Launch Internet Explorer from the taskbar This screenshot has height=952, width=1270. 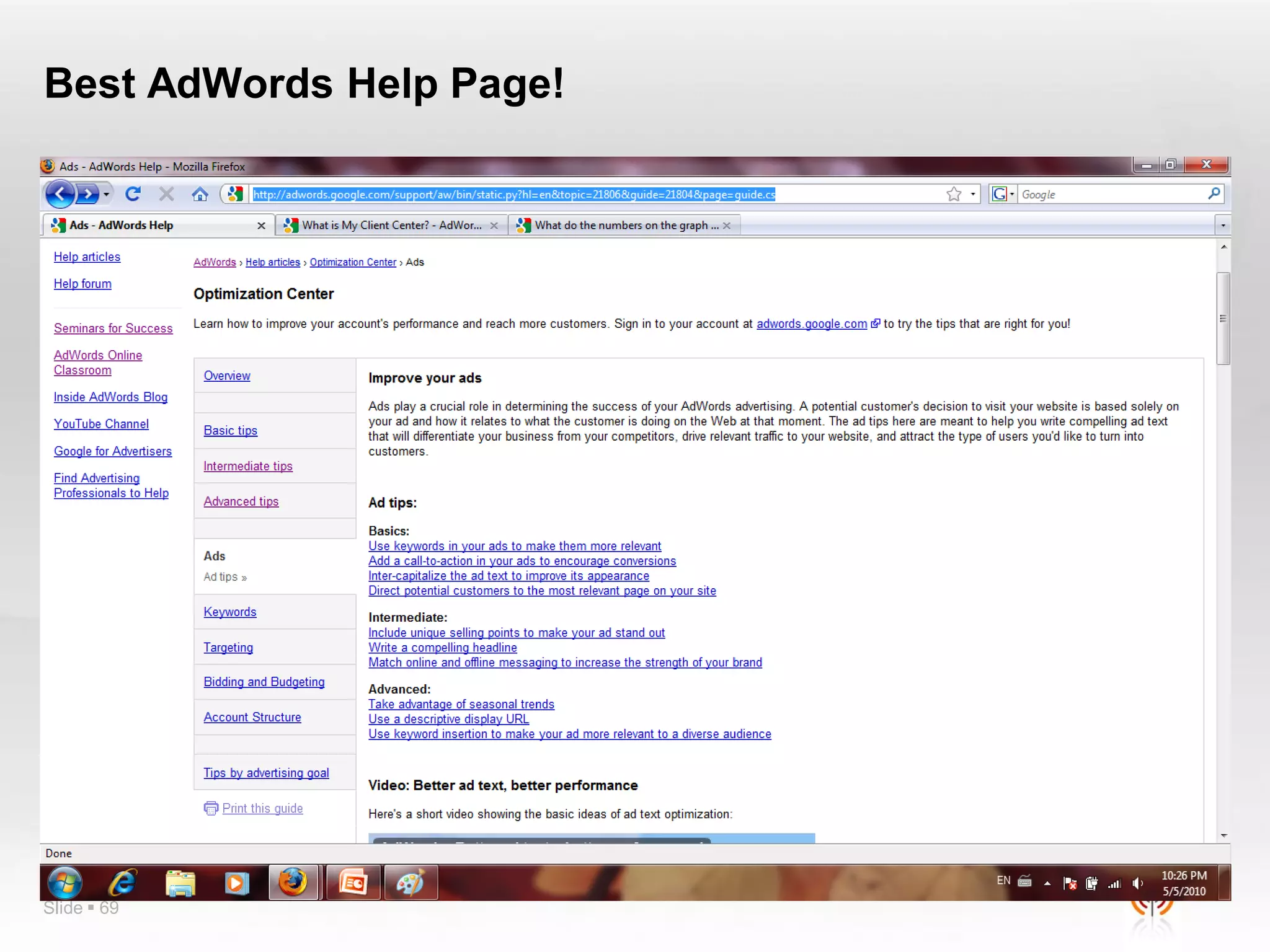tap(123, 883)
